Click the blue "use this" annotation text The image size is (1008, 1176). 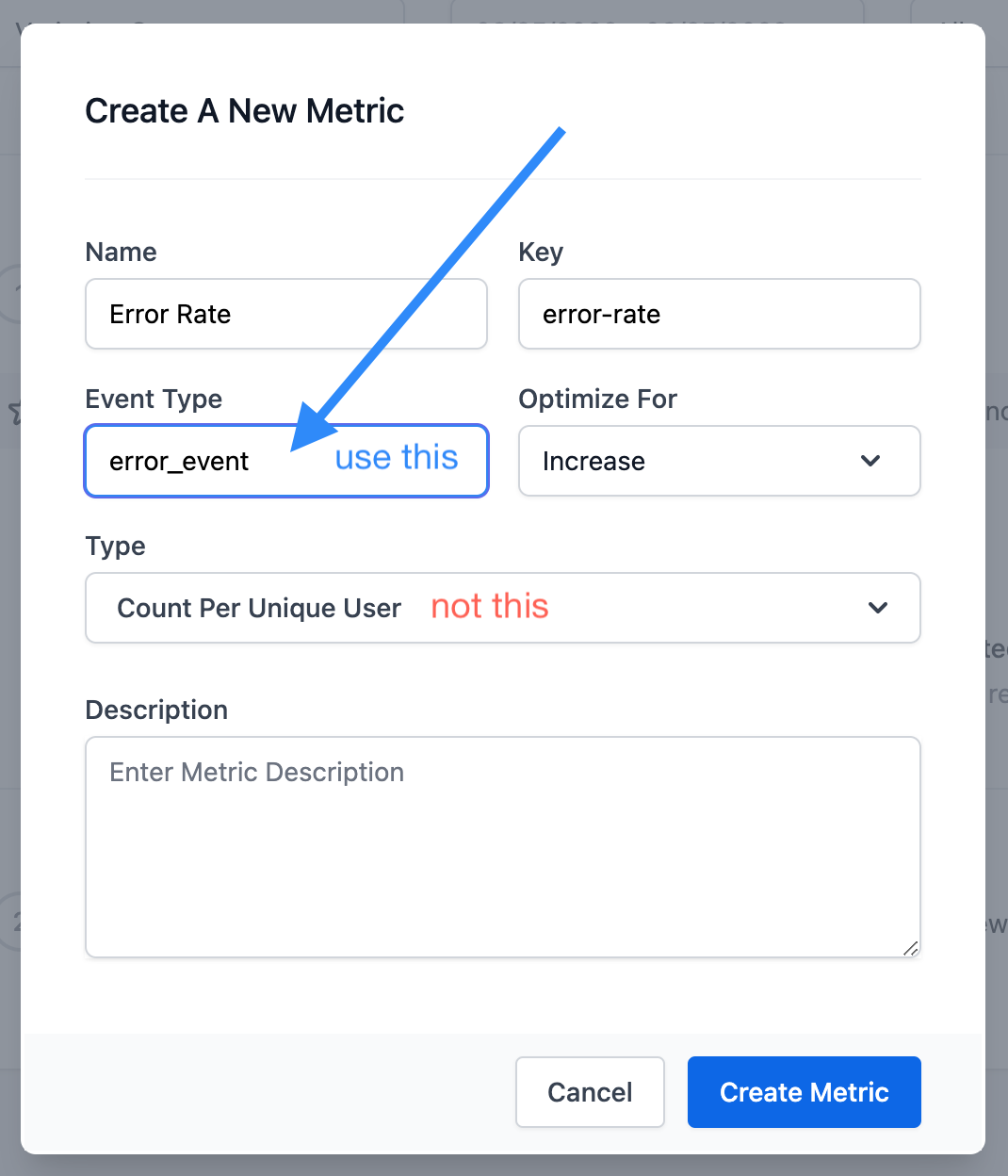point(397,458)
